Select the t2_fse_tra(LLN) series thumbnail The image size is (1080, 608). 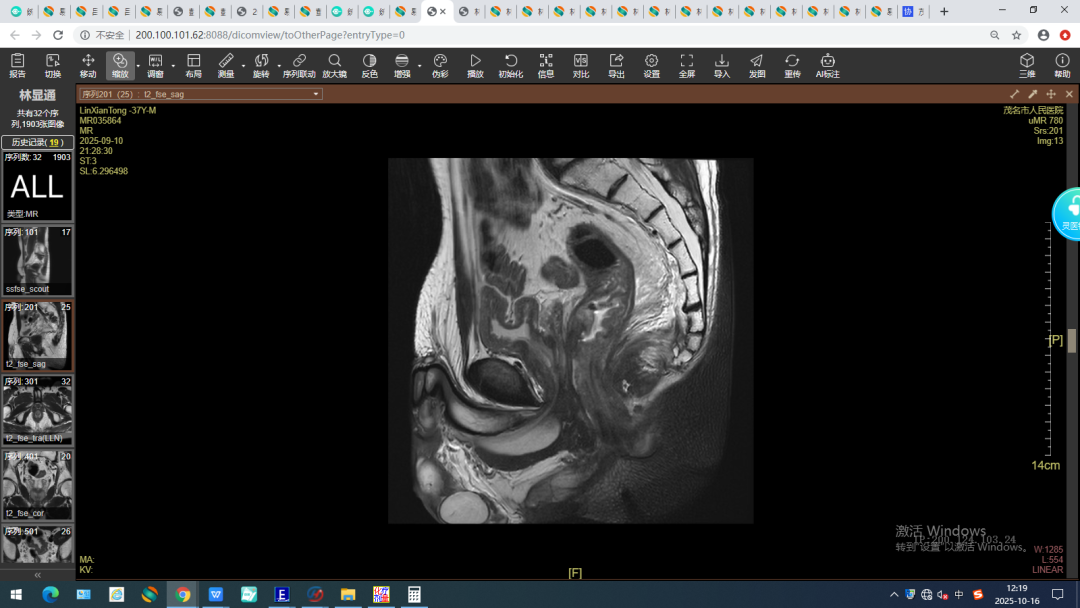(37, 410)
